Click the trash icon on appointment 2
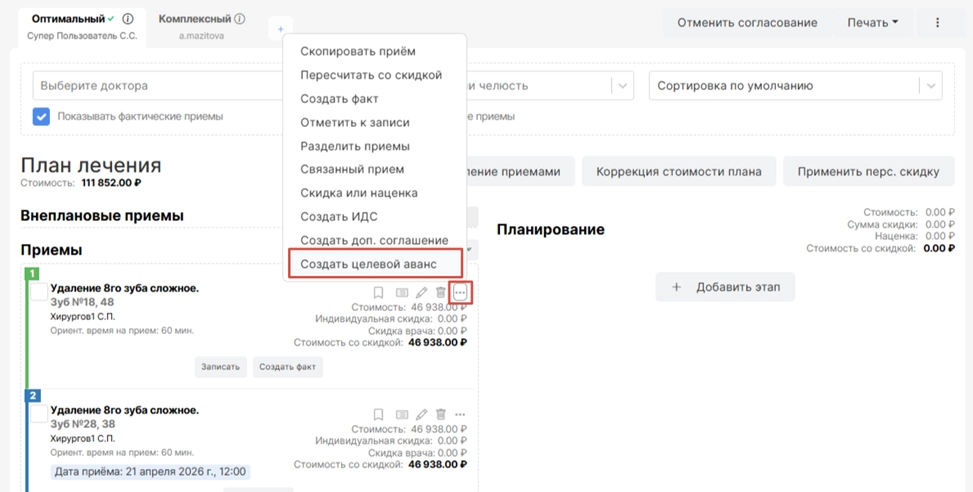 pyautogui.click(x=441, y=415)
